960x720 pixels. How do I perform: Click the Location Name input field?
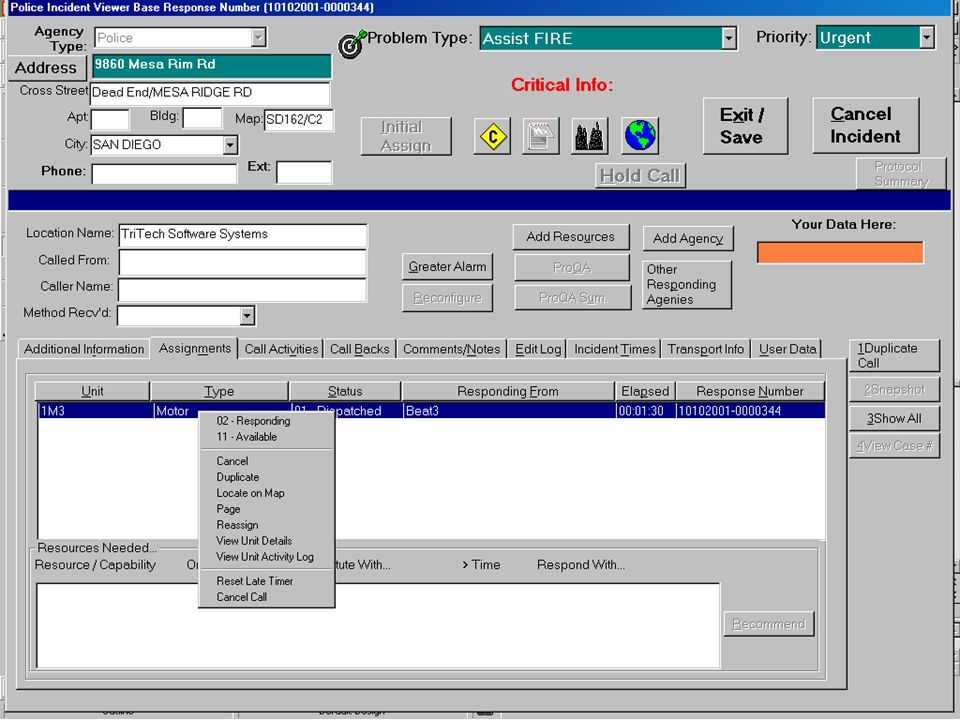click(x=242, y=234)
